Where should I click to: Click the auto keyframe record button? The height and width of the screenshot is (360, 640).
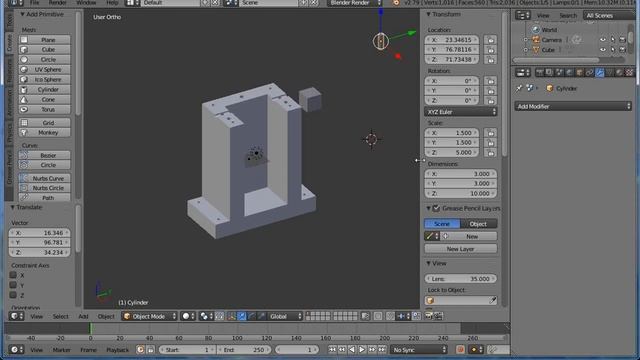[460, 350]
